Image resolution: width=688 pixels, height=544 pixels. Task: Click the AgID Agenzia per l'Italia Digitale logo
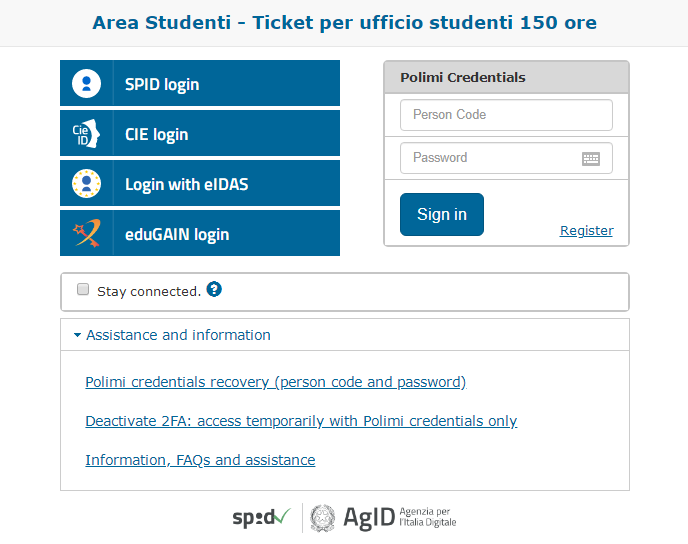pos(383,518)
